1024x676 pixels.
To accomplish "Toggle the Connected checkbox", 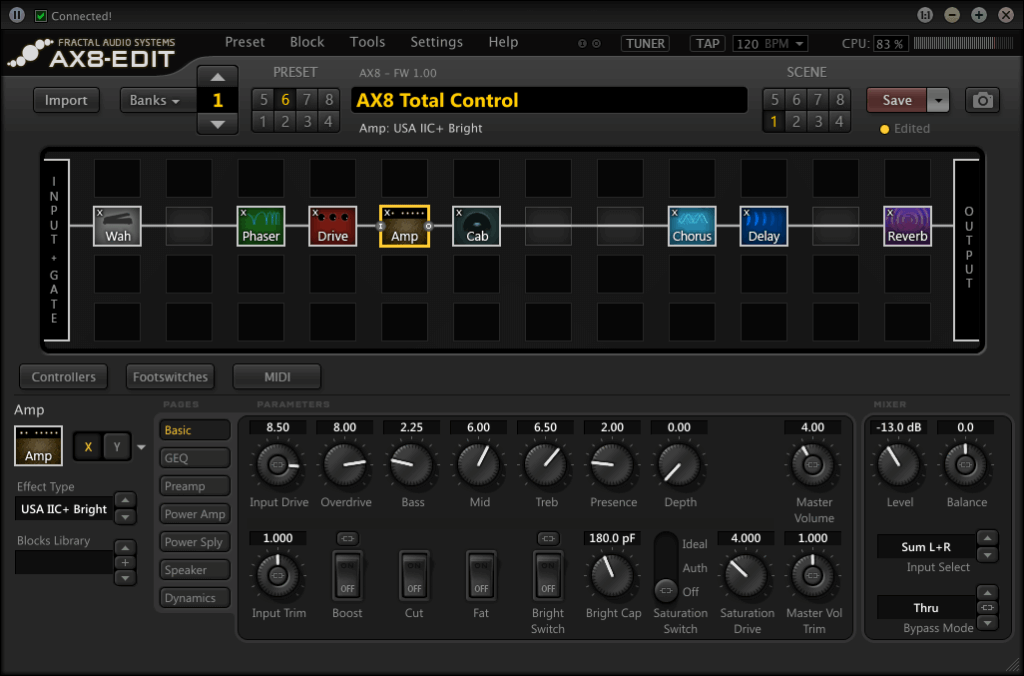I will (41, 16).
